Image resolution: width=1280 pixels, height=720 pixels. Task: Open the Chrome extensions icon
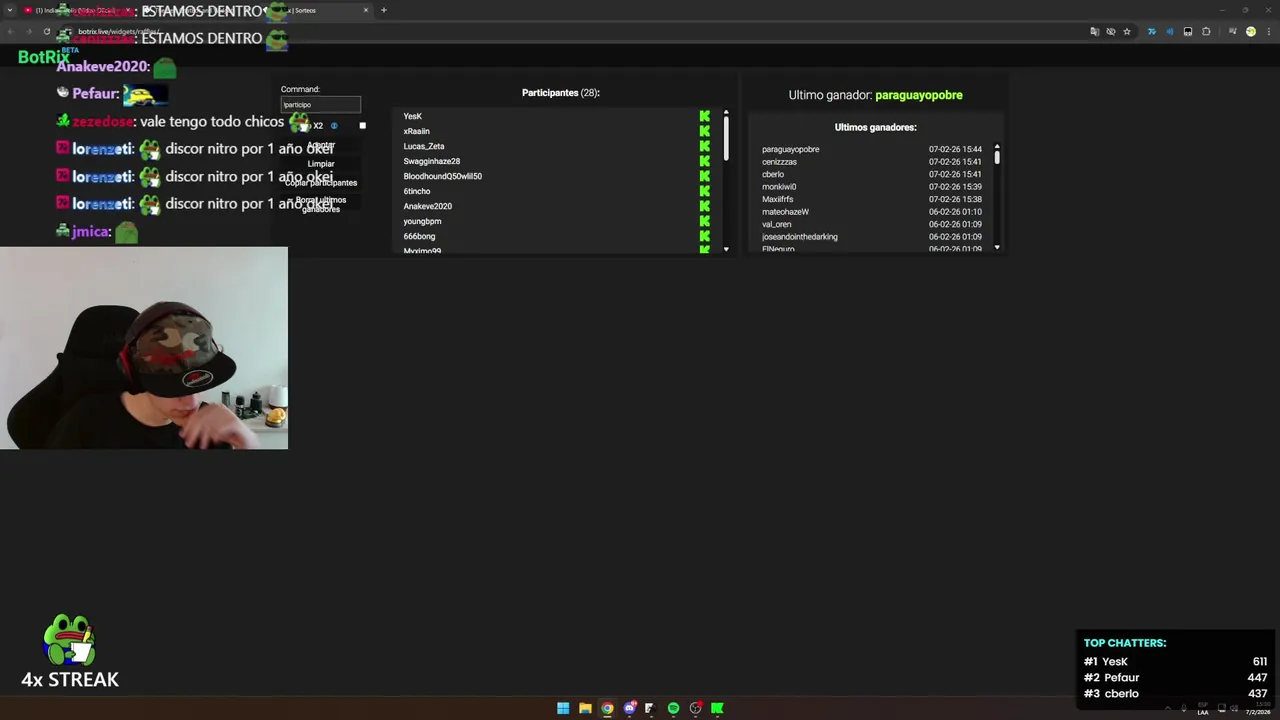coord(1206,31)
